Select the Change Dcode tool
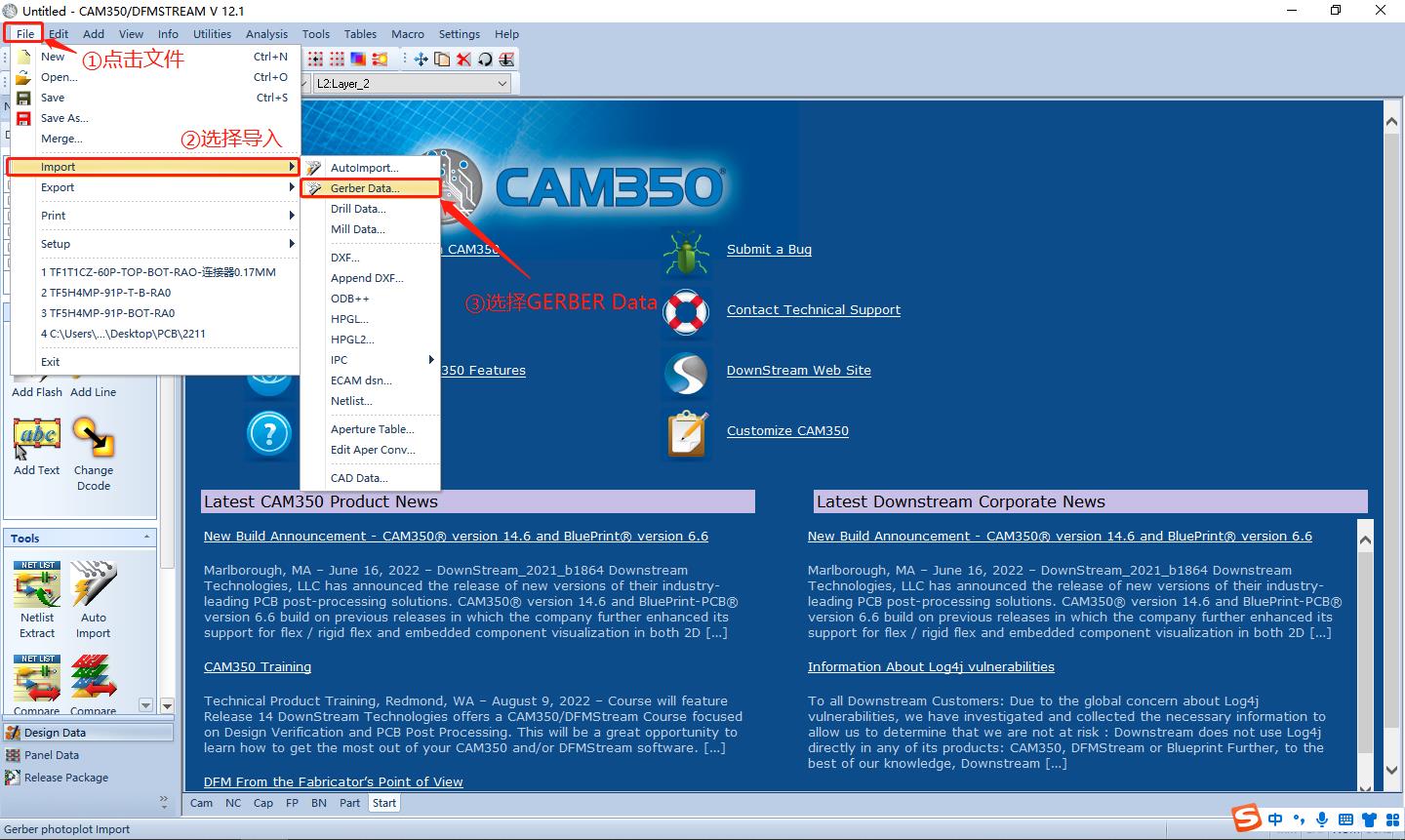This screenshot has height=840, width=1405. tap(94, 438)
